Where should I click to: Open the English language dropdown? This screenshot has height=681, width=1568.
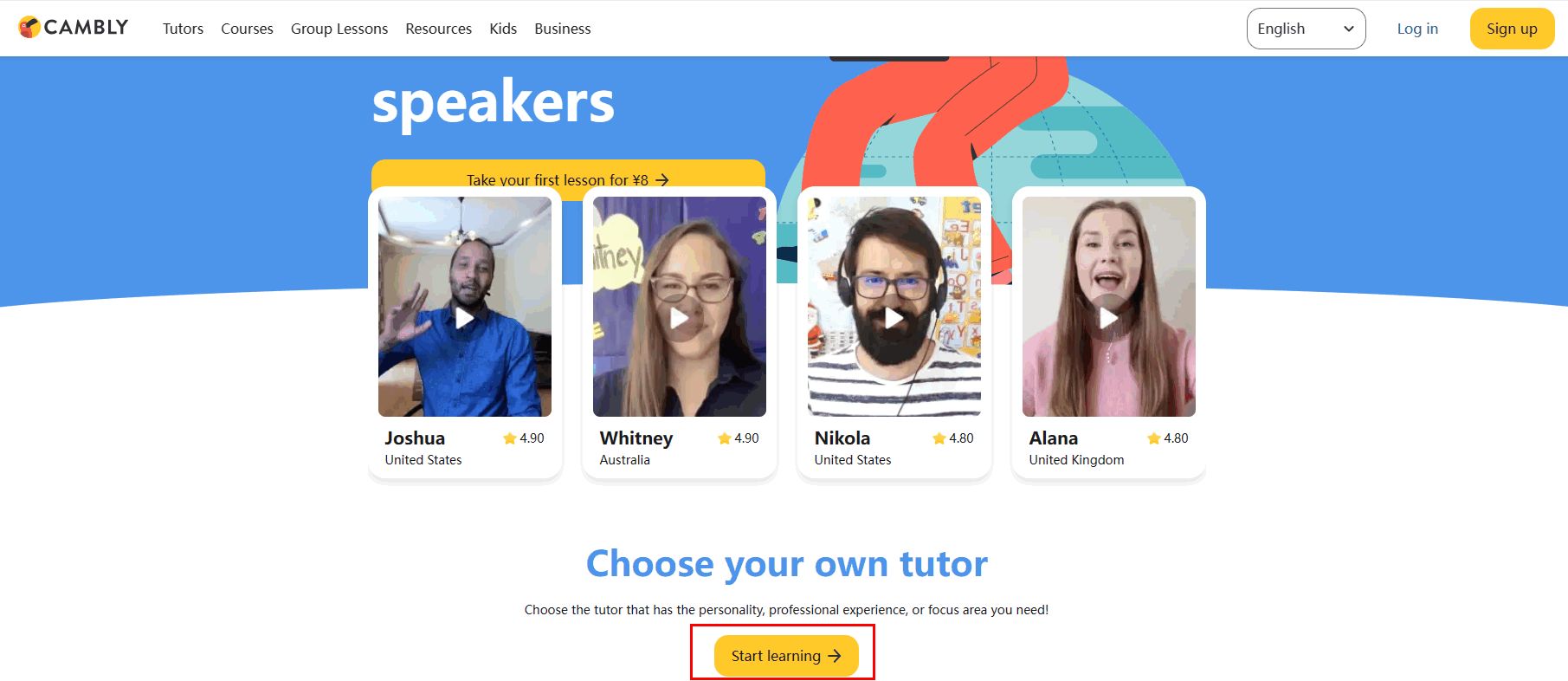(x=1306, y=29)
